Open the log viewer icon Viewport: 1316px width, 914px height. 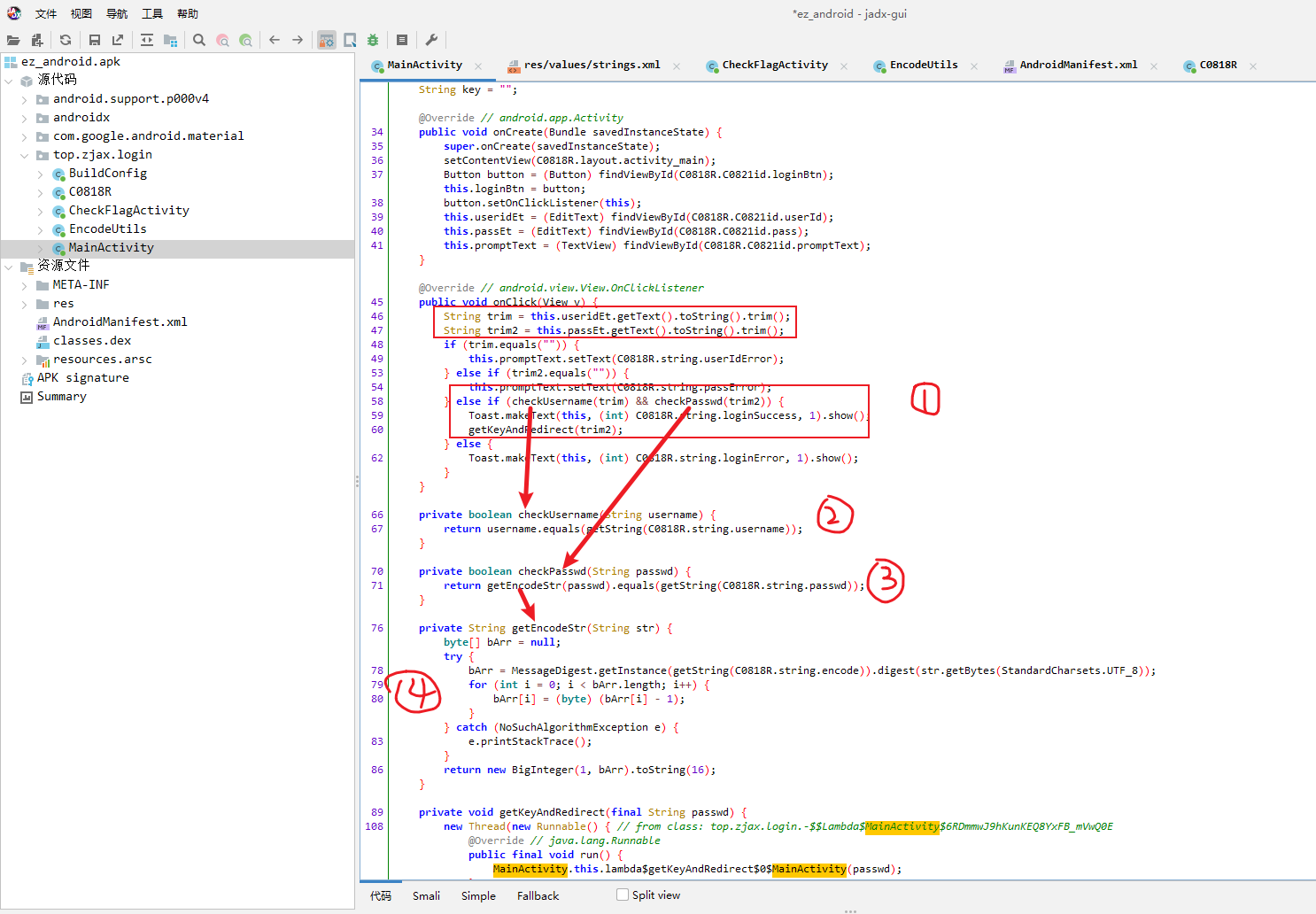pos(402,40)
